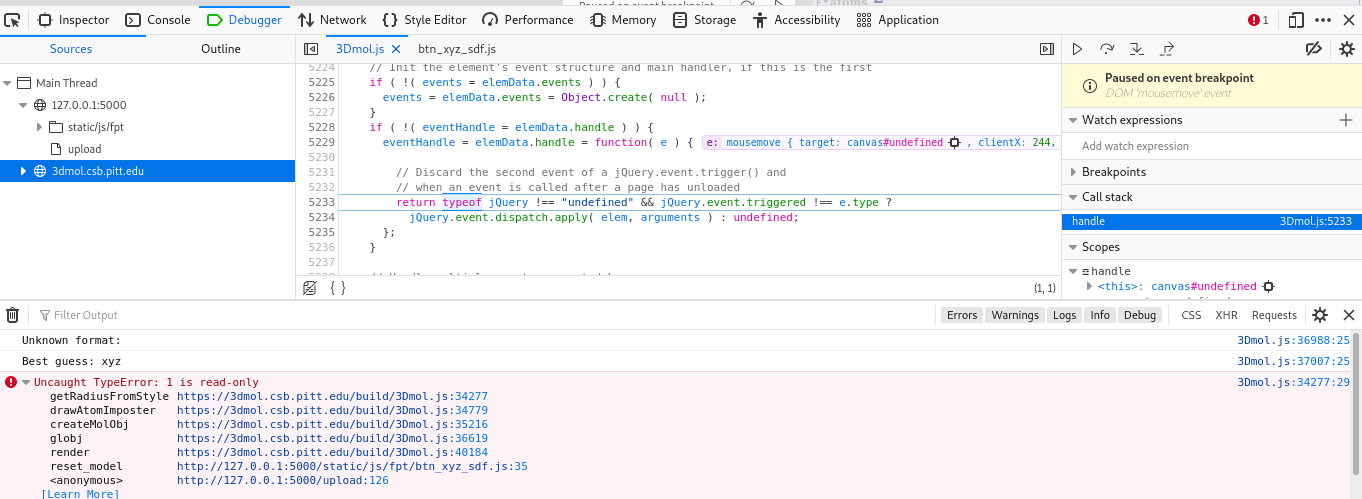The height and width of the screenshot is (499, 1362).
Task: Toggle the Debug console filter
Action: tap(1139, 315)
